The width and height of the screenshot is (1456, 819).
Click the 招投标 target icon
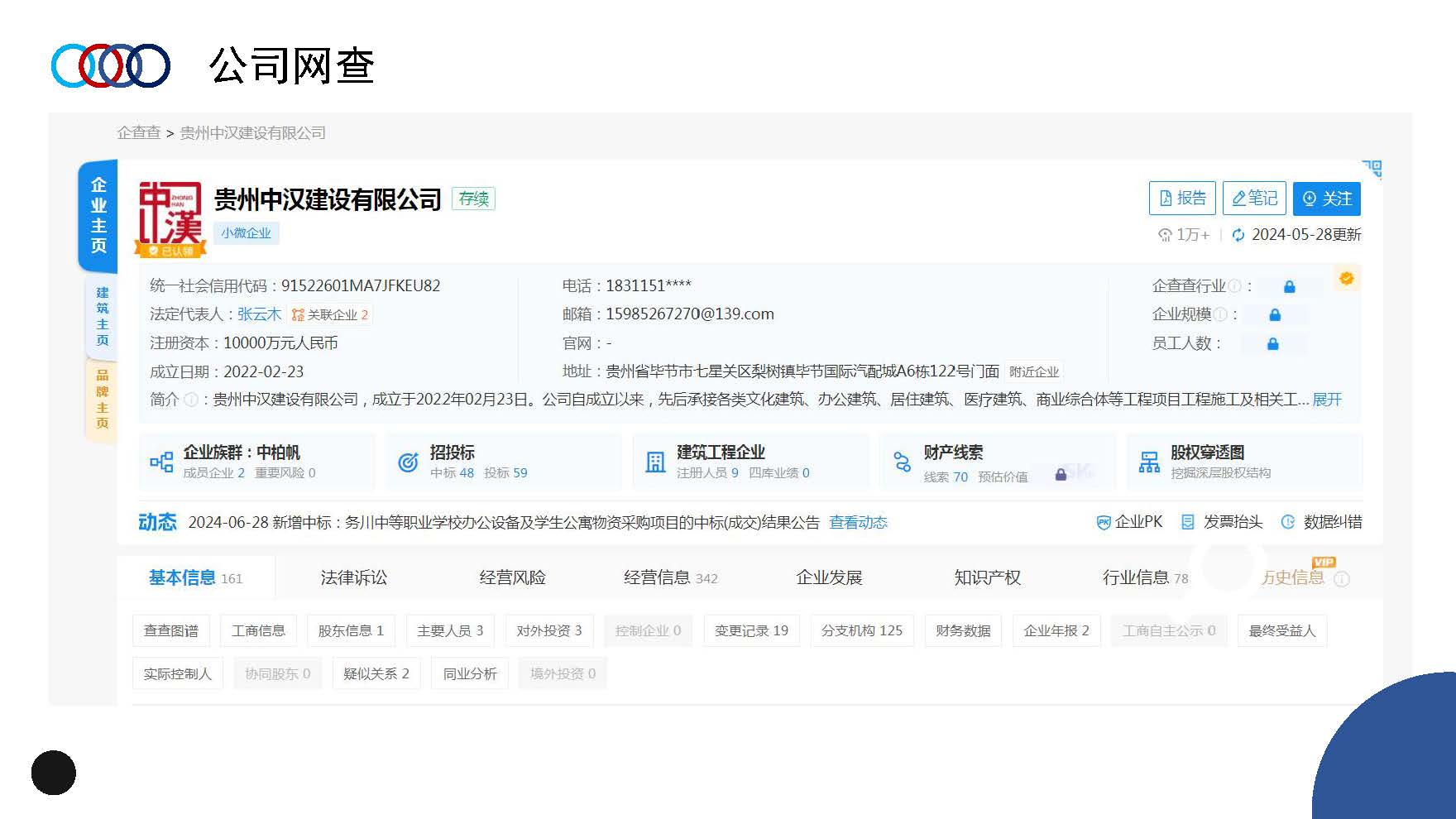408,462
